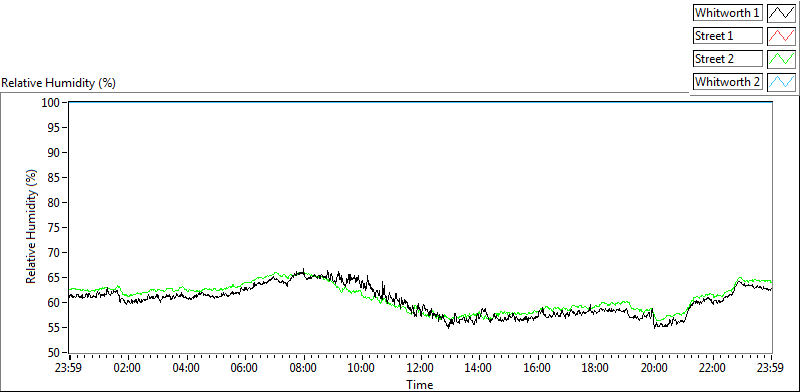
Task: Click the Street 2 green plot icon
Action: [782, 59]
